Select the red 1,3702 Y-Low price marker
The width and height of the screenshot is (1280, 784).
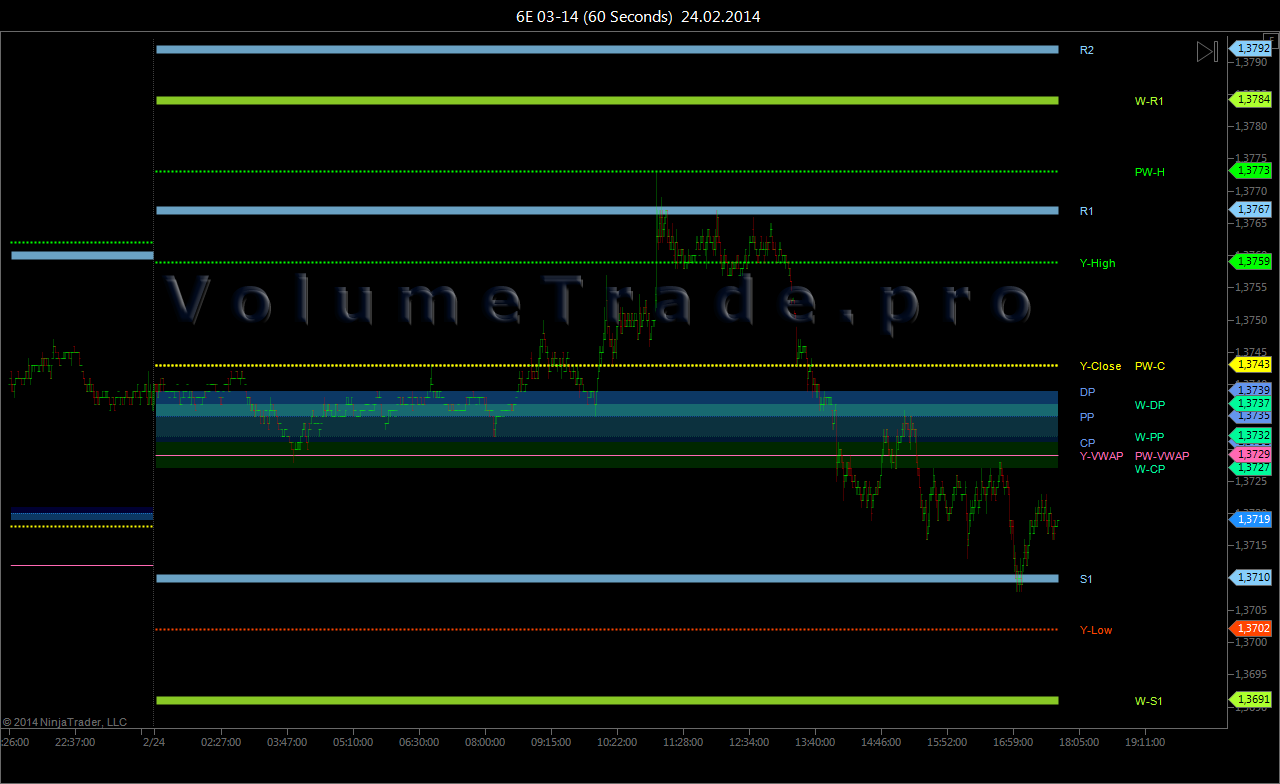(1250, 628)
